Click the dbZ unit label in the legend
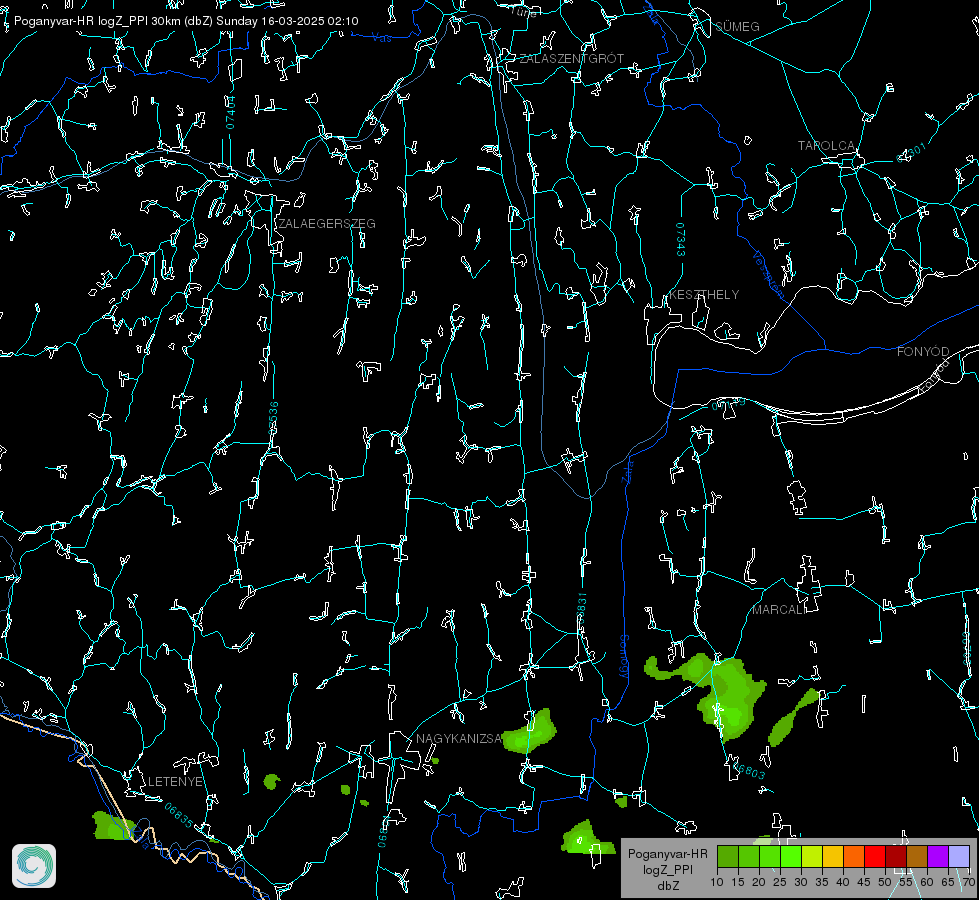 667,886
